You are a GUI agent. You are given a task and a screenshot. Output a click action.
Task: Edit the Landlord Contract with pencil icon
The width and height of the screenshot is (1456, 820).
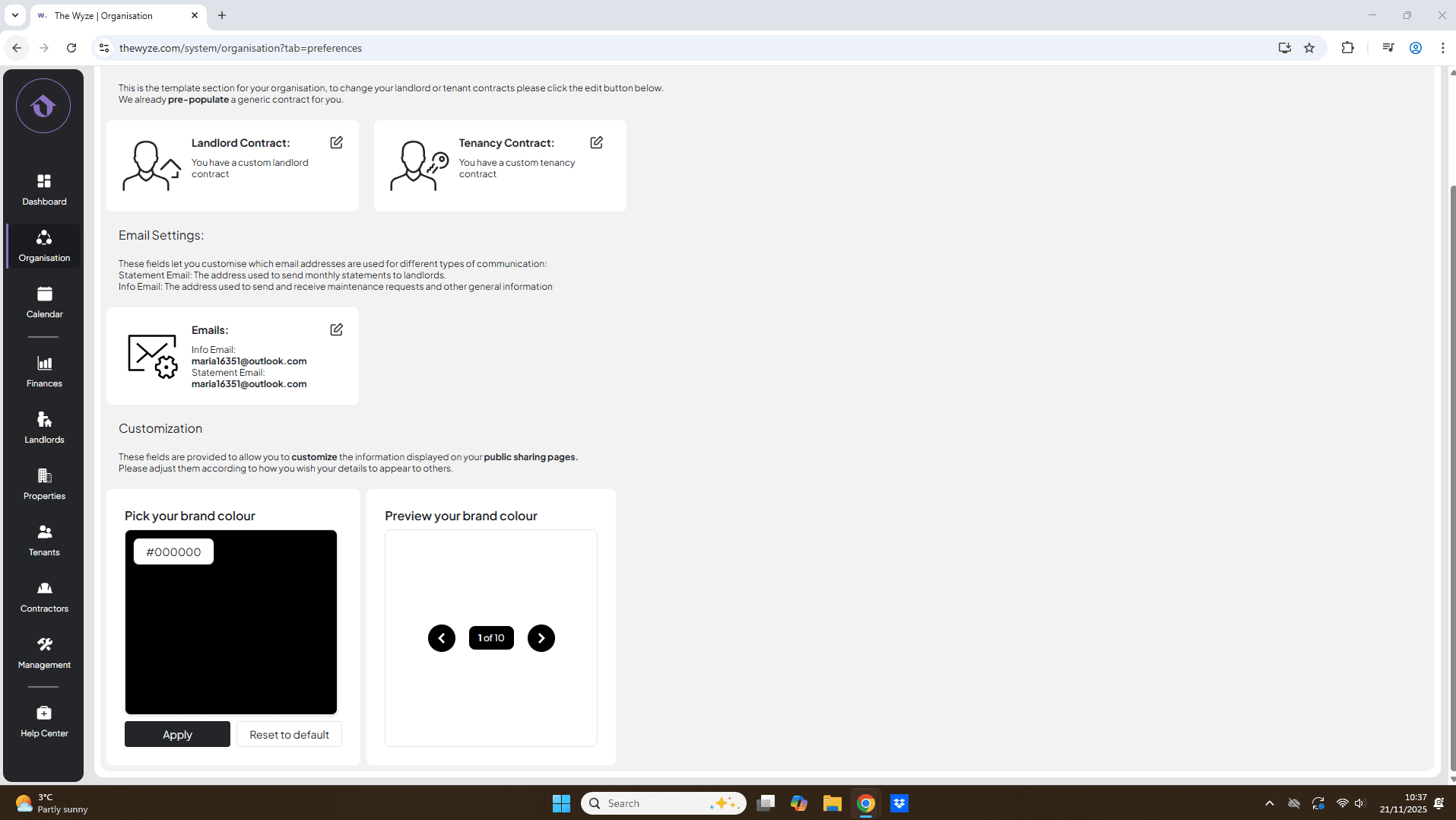(x=336, y=142)
